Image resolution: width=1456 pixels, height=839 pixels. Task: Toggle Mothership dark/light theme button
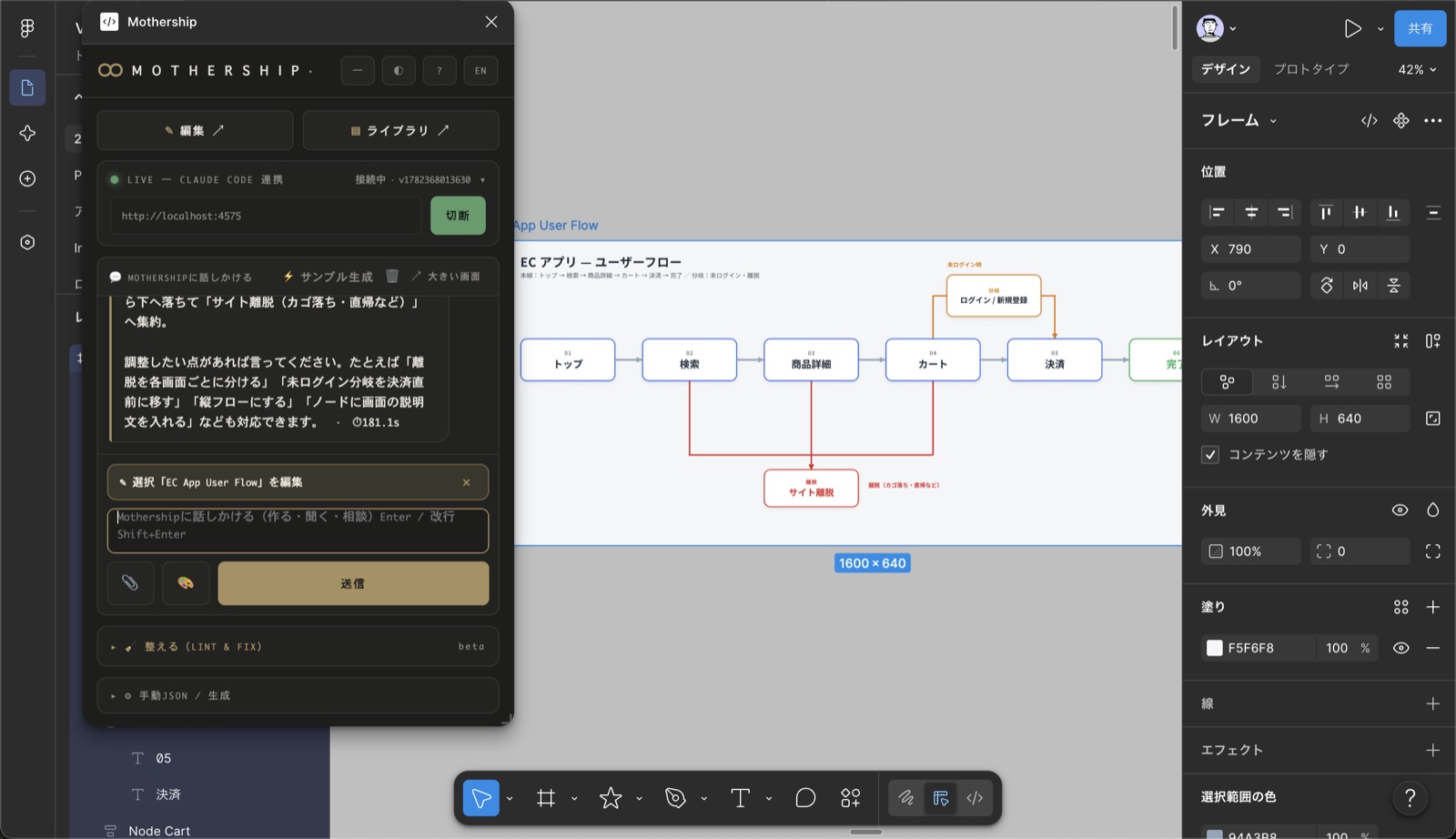tap(399, 70)
